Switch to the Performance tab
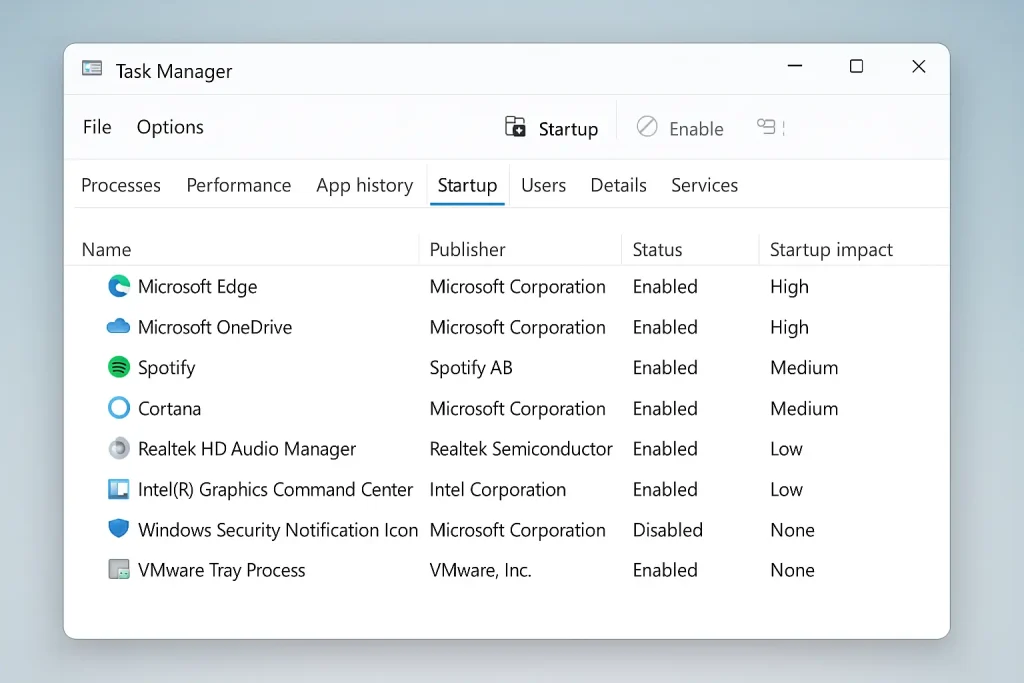1024x683 pixels. click(238, 185)
